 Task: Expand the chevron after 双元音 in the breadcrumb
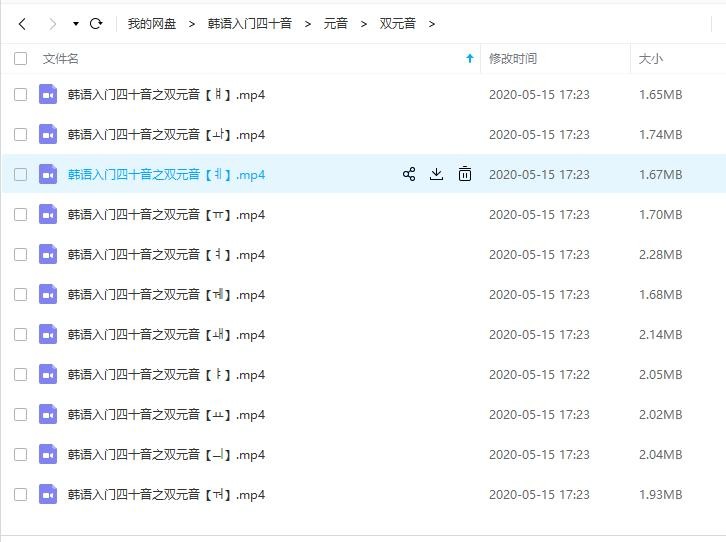pyautogui.click(x=432, y=23)
